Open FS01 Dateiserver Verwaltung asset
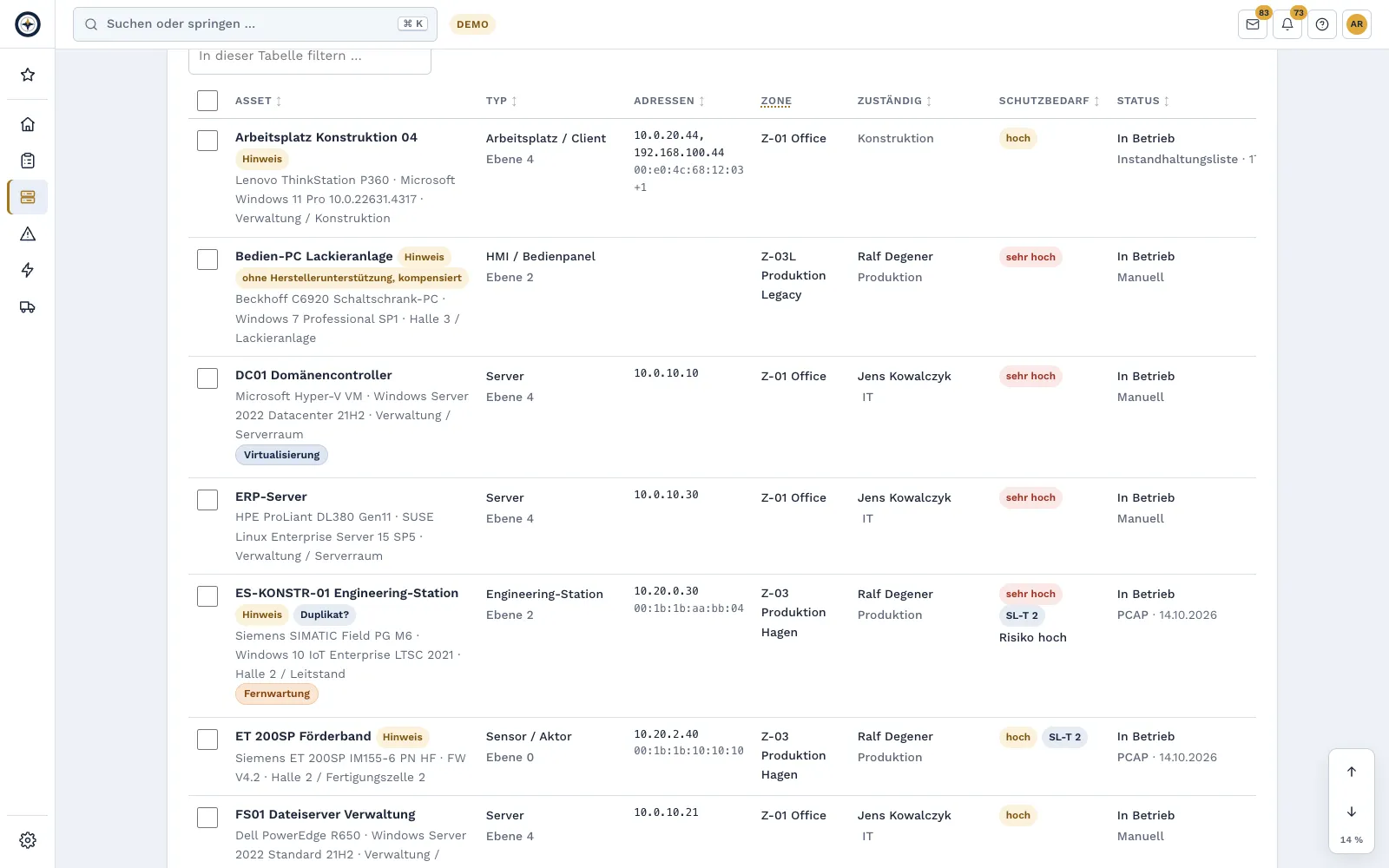 point(326,814)
